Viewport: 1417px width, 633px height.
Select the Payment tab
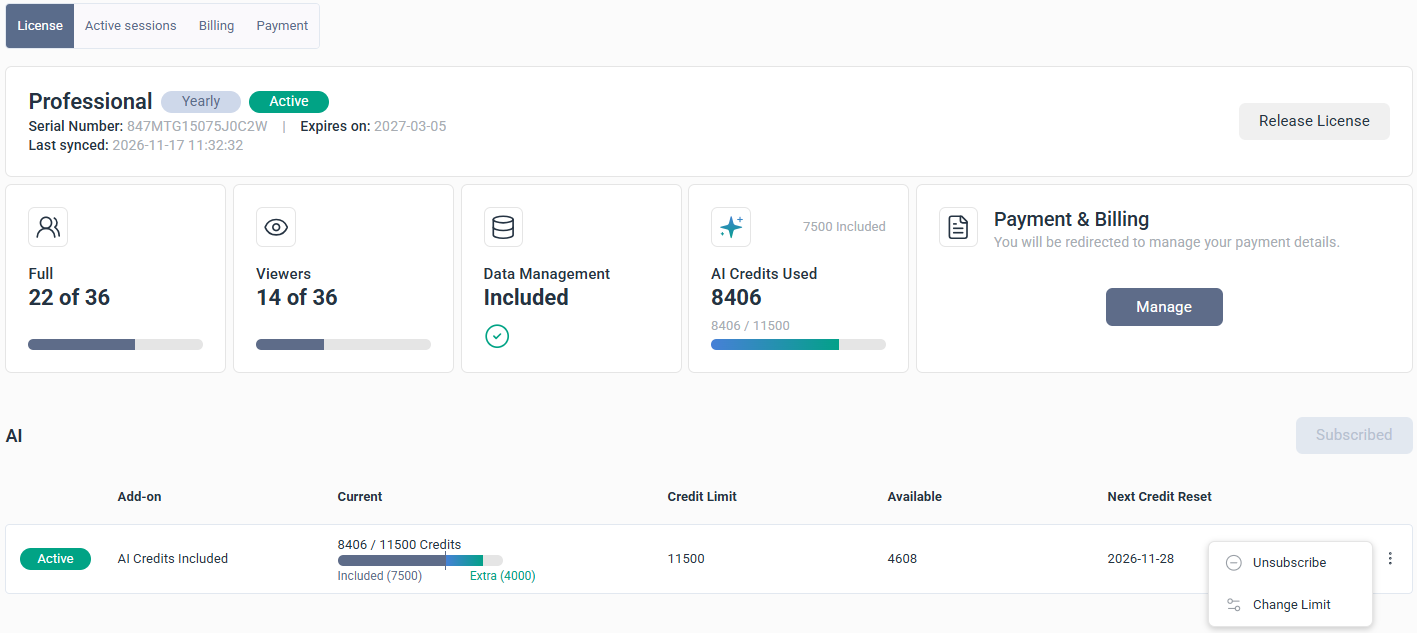[282, 26]
